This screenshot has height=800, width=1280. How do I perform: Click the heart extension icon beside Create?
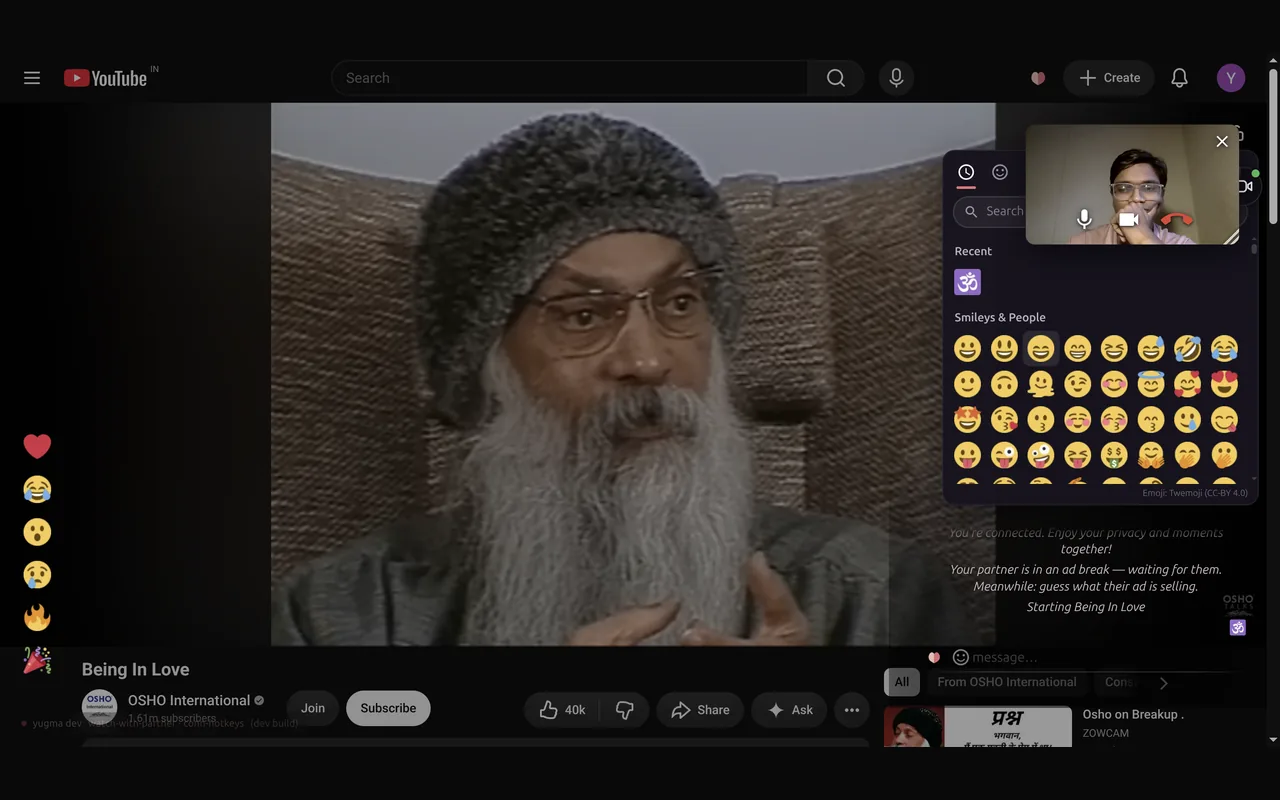point(1038,78)
